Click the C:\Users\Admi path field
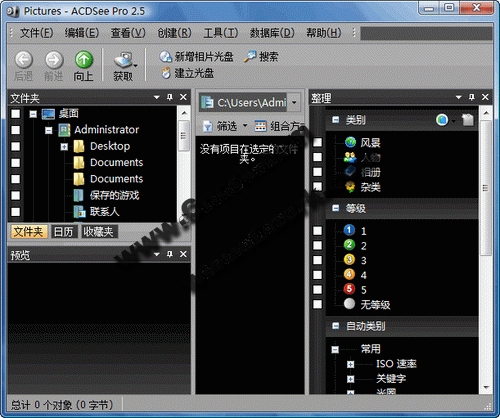The width and height of the screenshot is (500, 418). pyautogui.click(x=252, y=103)
